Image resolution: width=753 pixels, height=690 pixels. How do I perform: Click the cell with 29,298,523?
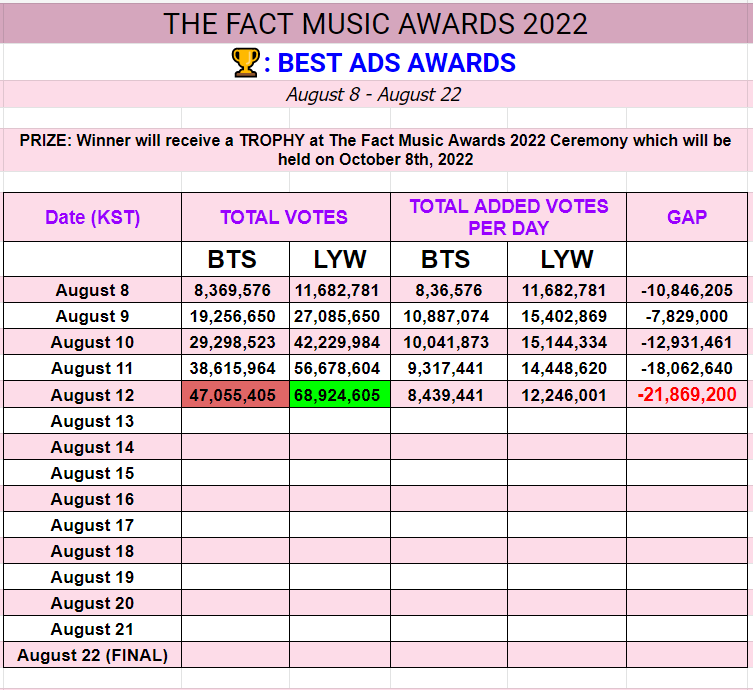click(235, 342)
